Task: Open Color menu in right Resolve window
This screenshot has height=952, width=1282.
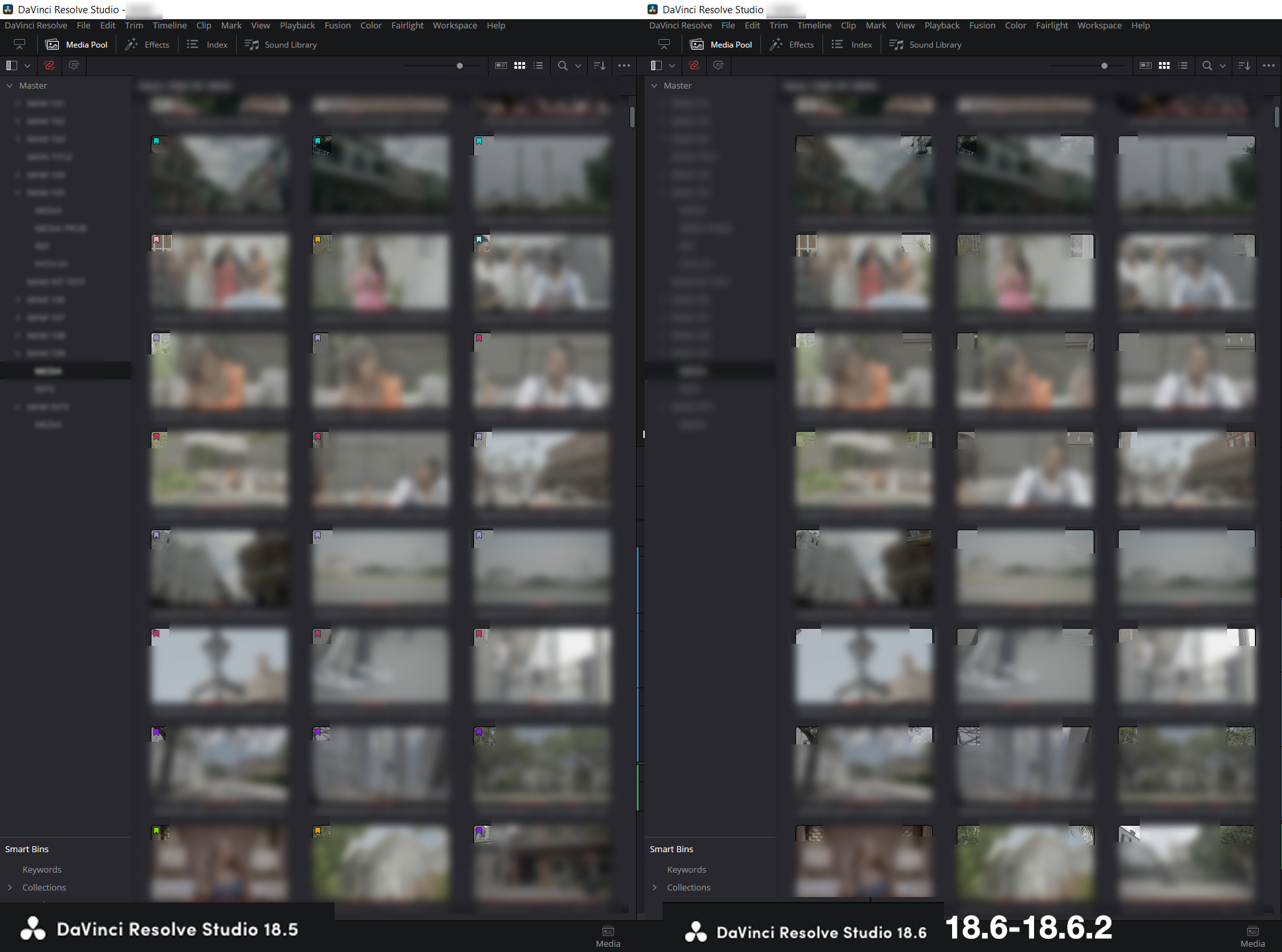Action: tap(1016, 26)
